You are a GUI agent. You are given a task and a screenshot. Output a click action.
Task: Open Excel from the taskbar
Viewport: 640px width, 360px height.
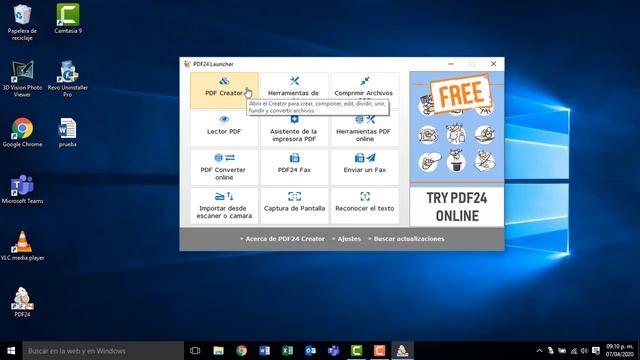(287, 351)
